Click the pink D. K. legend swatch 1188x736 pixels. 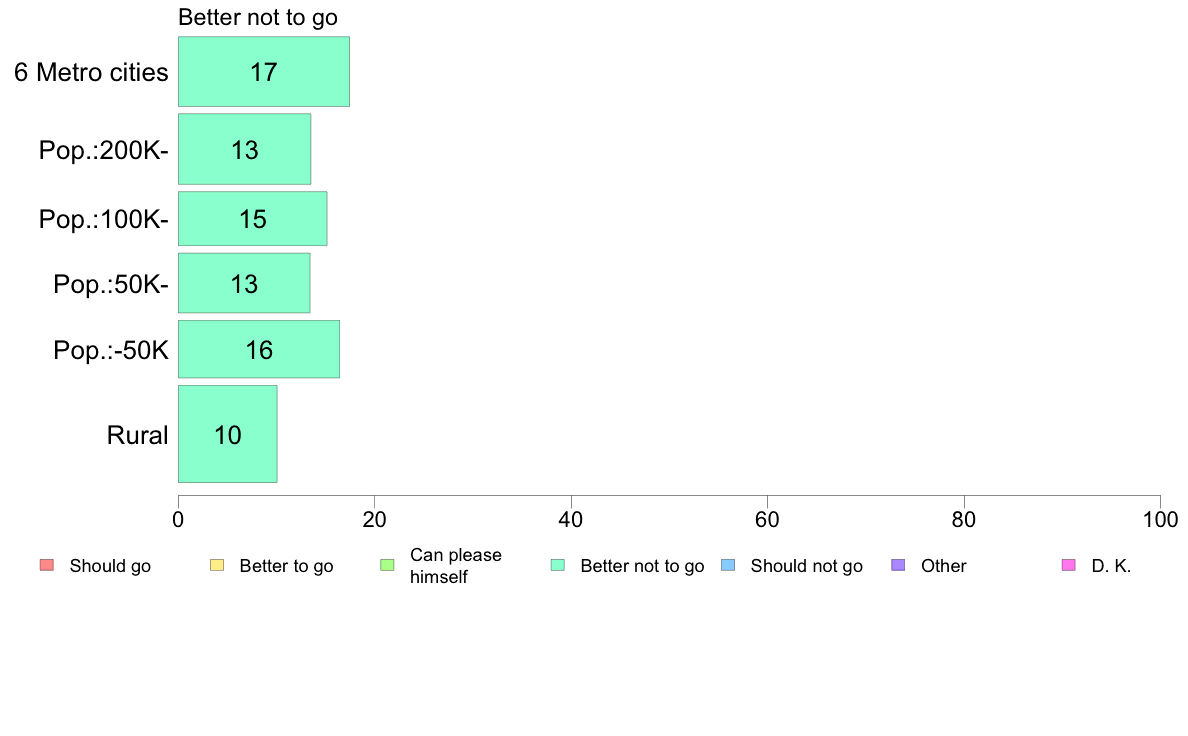[1069, 565]
